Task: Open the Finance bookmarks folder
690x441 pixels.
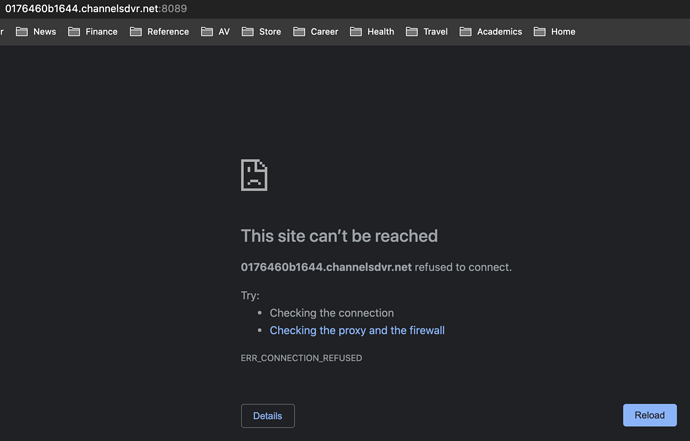Action: 93,32
